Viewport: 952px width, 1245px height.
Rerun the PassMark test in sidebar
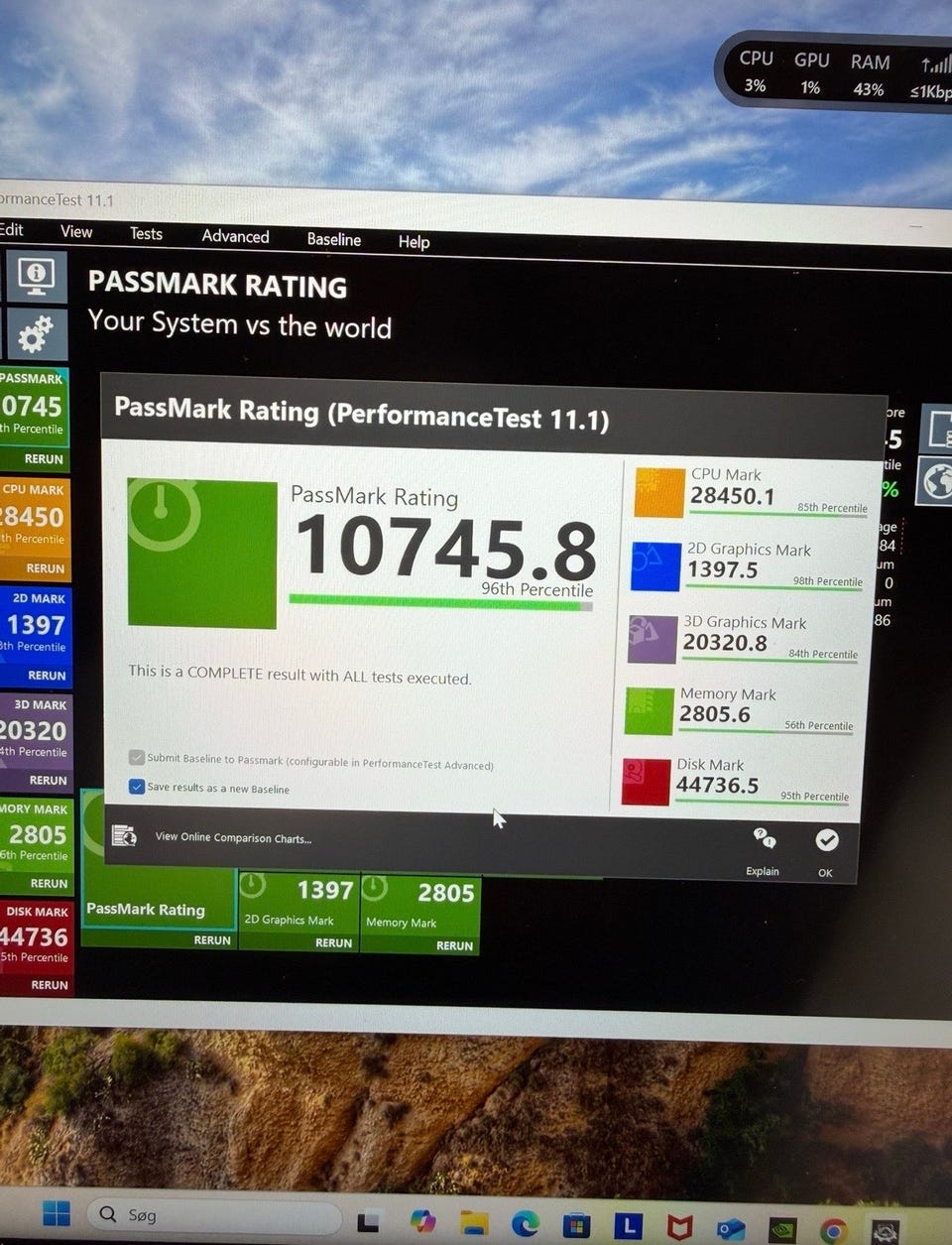tap(44, 458)
